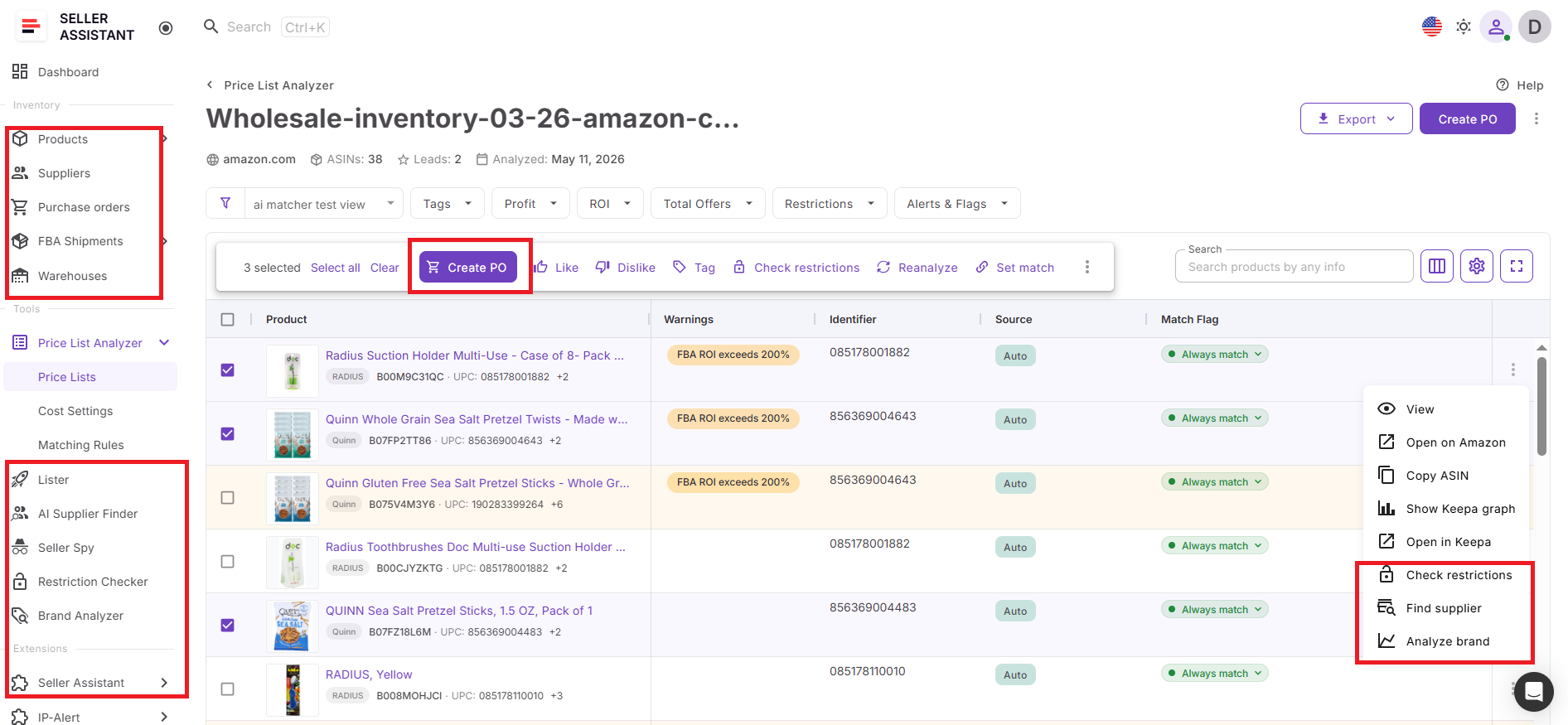This screenshot has height=725, width=1568.
Task: Click the table's vertical scrollbar
Action: point(1541,406)
